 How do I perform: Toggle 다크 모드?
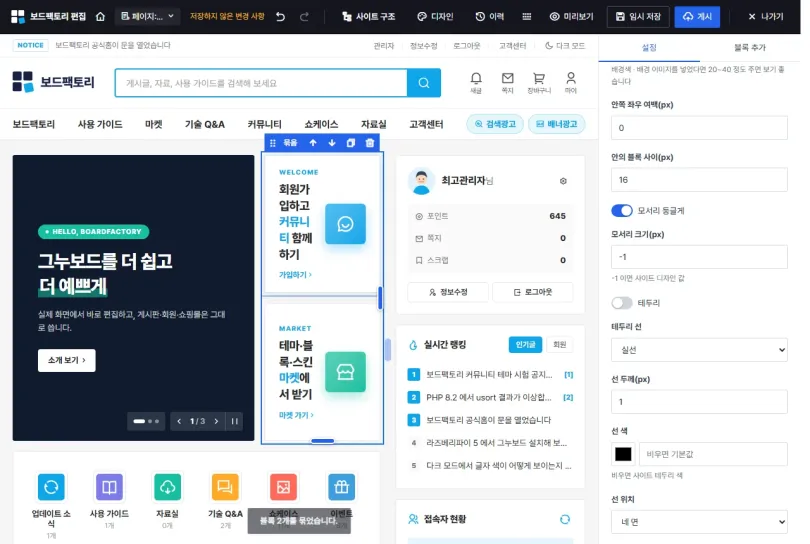(x=565, y=45)
